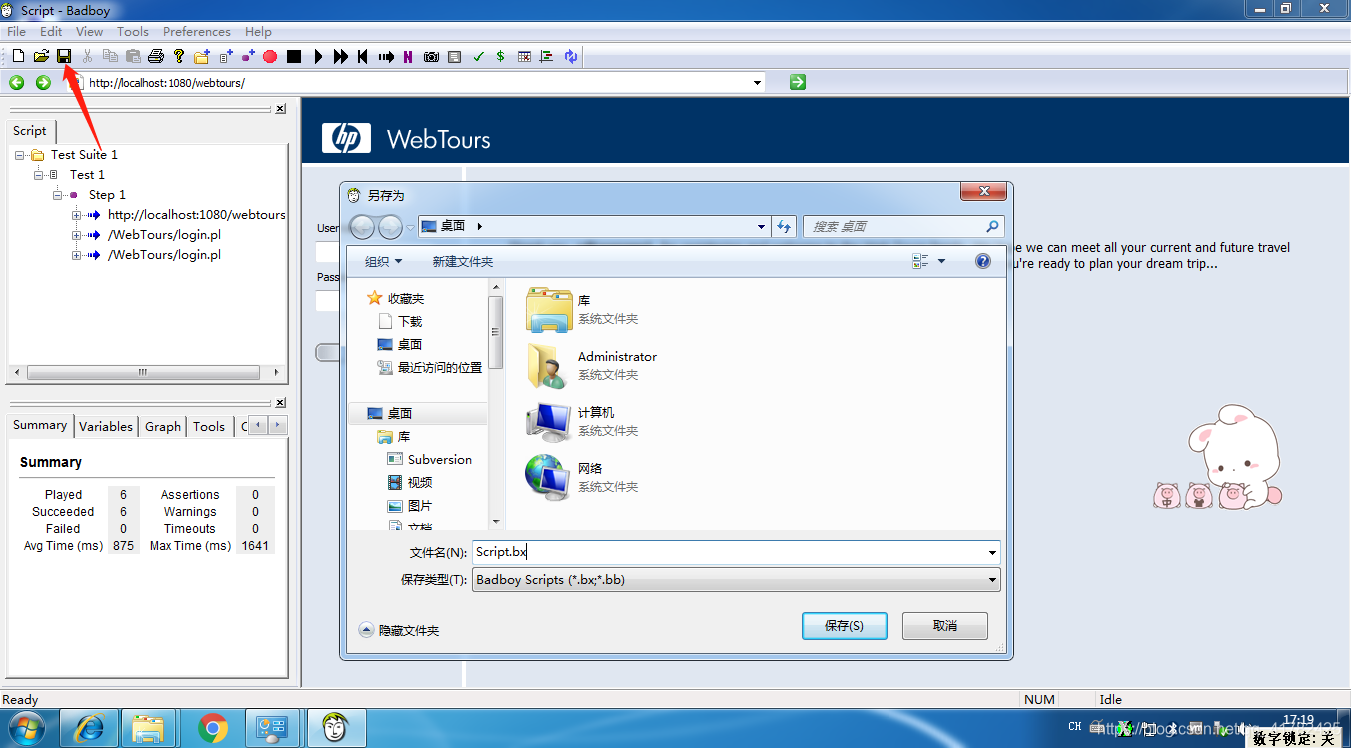The width and height of the screenshot is (1351, 748).
Task: Open the Edit menu
Action: point(51,31)
